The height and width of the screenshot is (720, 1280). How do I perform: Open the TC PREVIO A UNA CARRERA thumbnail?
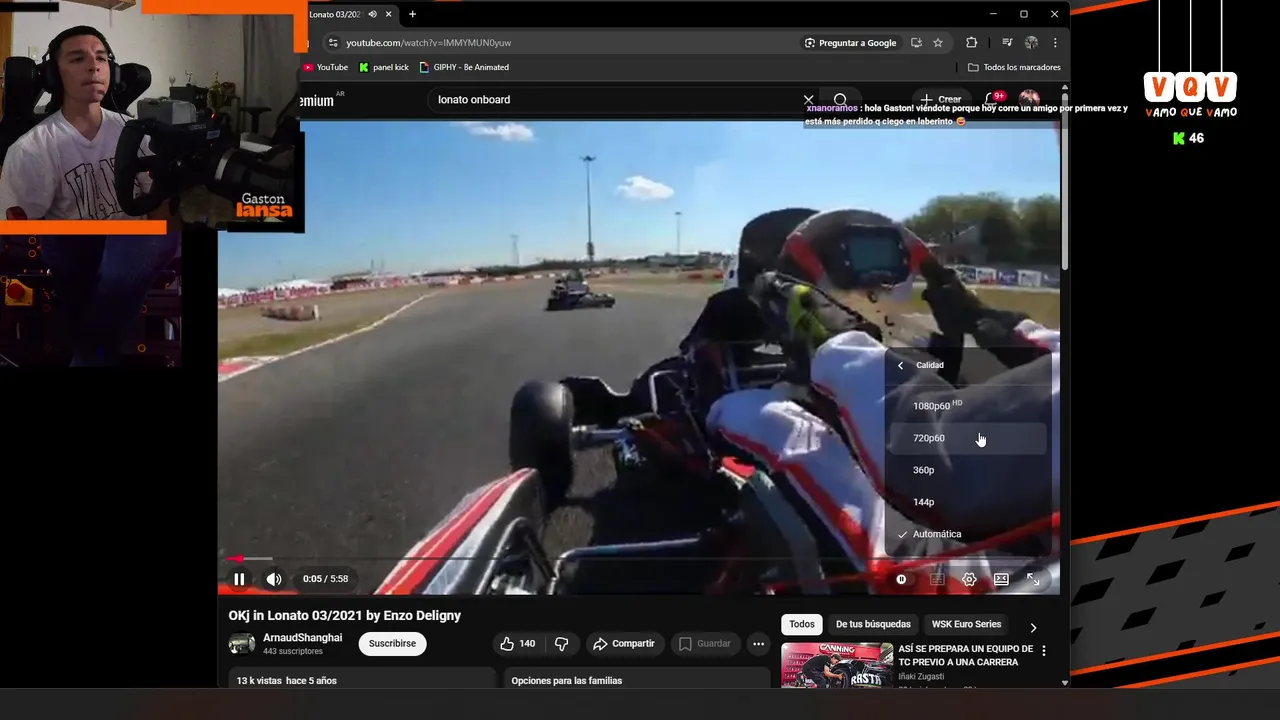837,666
